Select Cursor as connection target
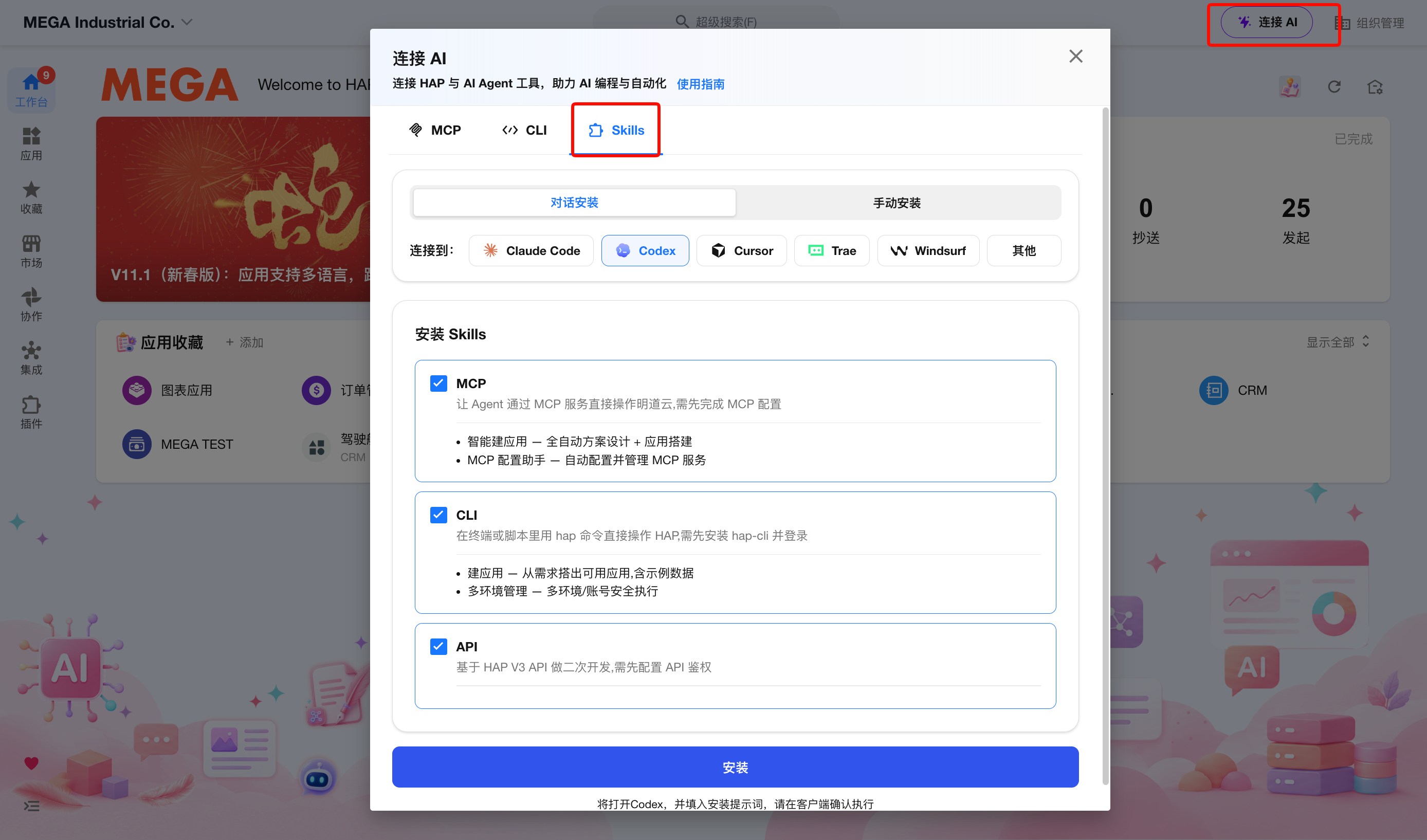 tap(742, 250)
